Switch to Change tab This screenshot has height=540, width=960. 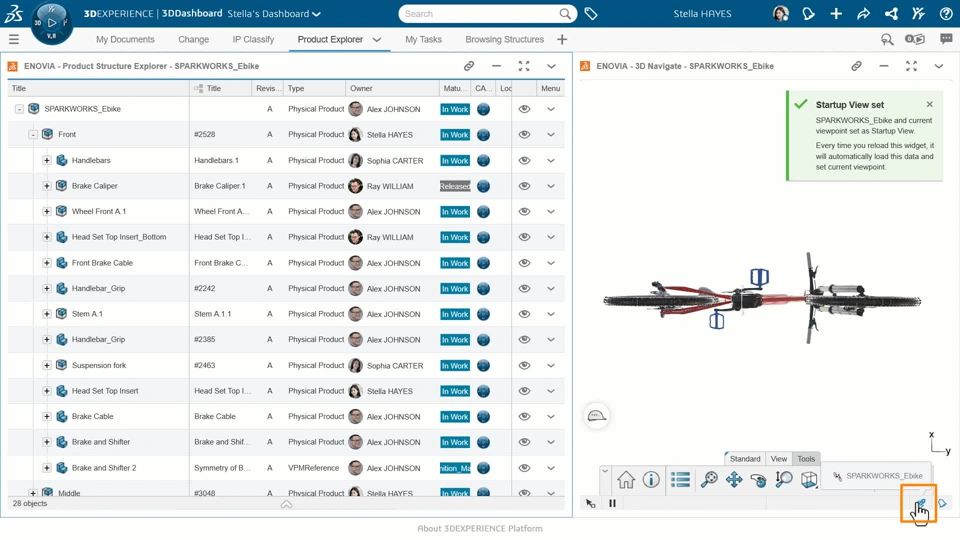coord(193,39)
